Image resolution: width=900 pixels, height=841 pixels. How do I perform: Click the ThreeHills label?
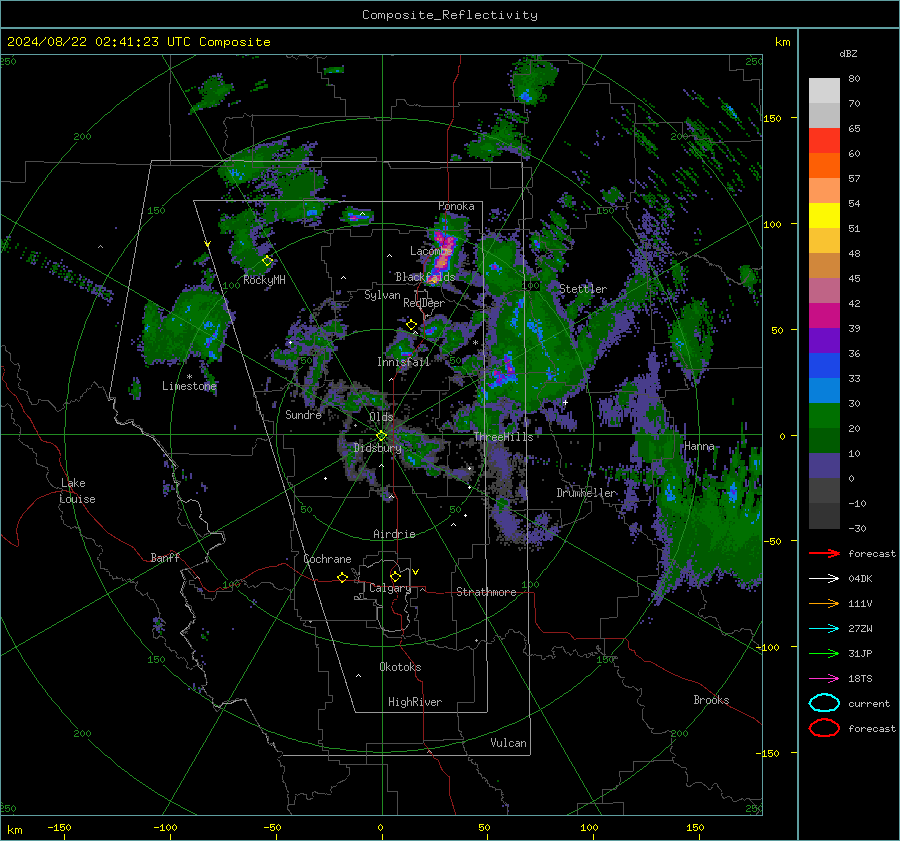[x=503, y=437]
